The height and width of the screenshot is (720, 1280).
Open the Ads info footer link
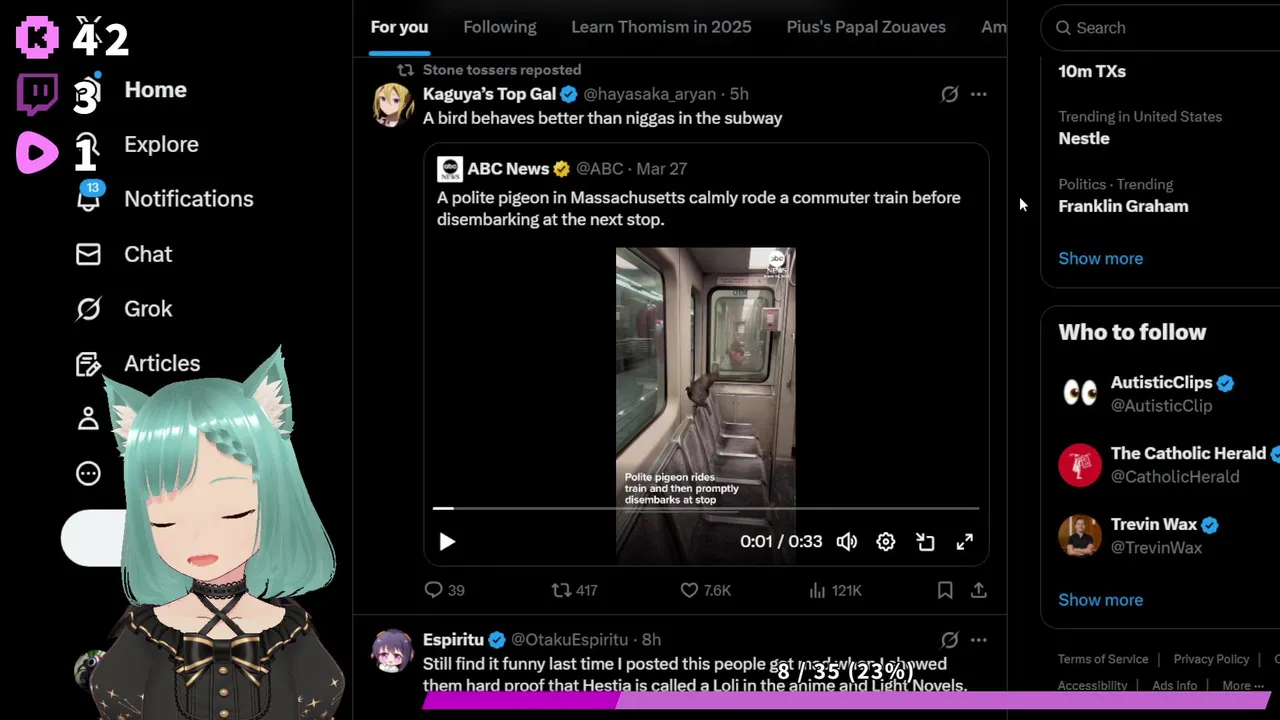(x=1174, y=686)
